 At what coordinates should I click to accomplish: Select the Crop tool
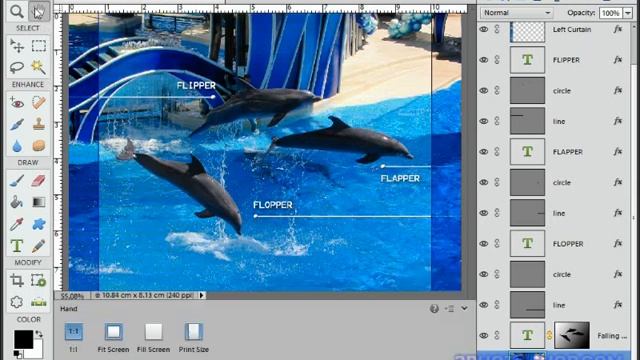[17, 280]
